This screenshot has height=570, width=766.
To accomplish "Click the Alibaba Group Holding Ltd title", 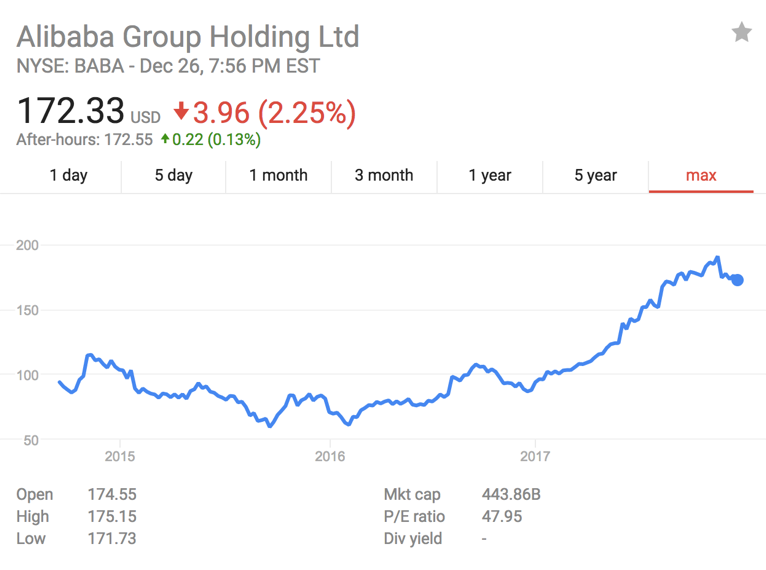I will click(x=188, y=38).
